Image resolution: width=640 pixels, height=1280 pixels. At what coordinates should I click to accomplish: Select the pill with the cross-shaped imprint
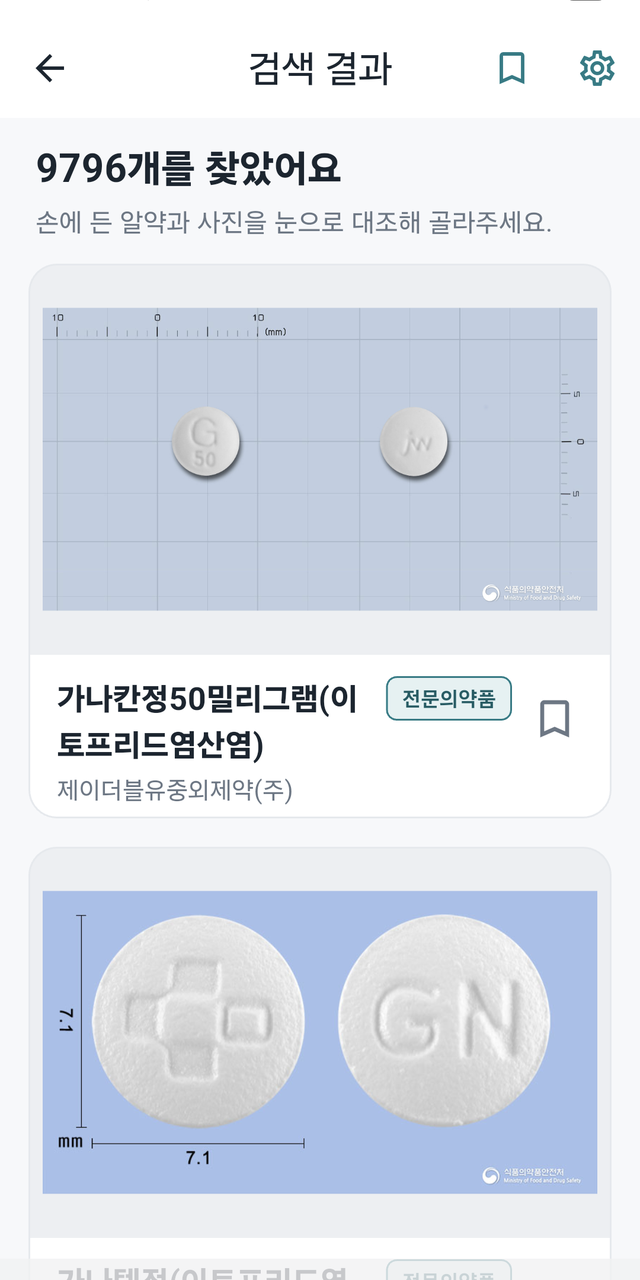tap(197, 1020)
